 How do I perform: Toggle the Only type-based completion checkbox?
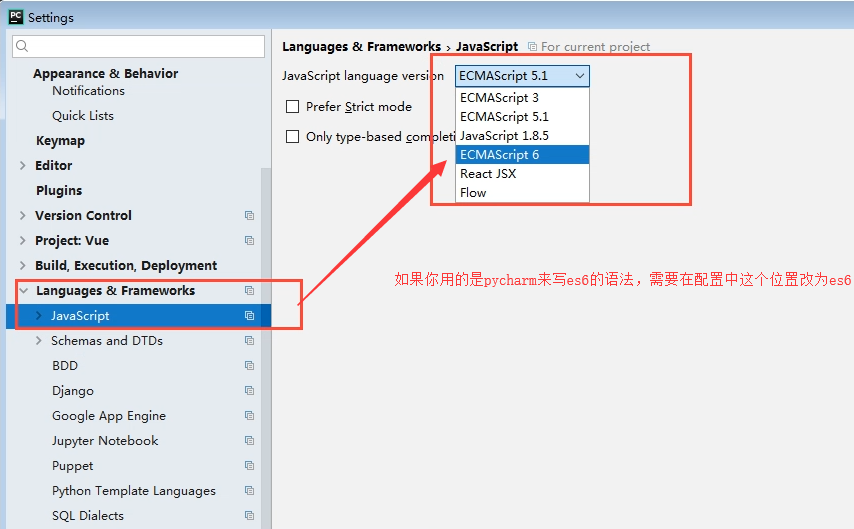(292, 136)
